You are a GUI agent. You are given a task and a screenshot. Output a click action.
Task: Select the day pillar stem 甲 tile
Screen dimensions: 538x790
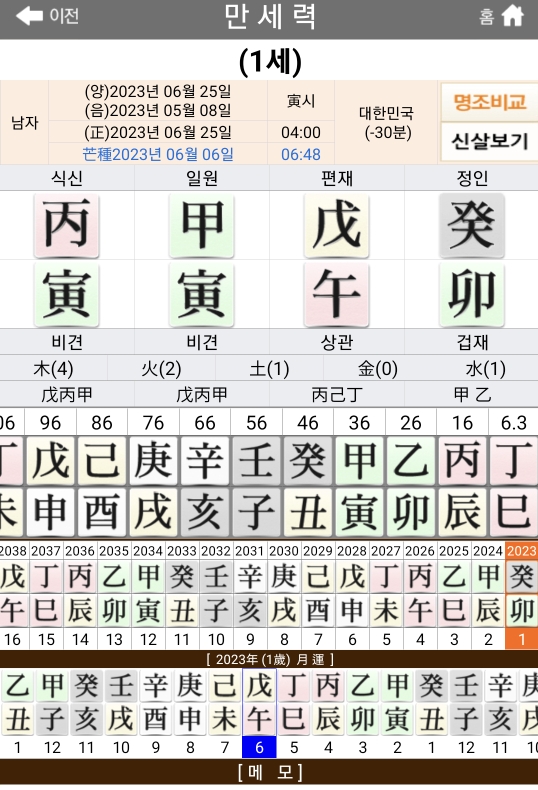click(x=201, y=225)
